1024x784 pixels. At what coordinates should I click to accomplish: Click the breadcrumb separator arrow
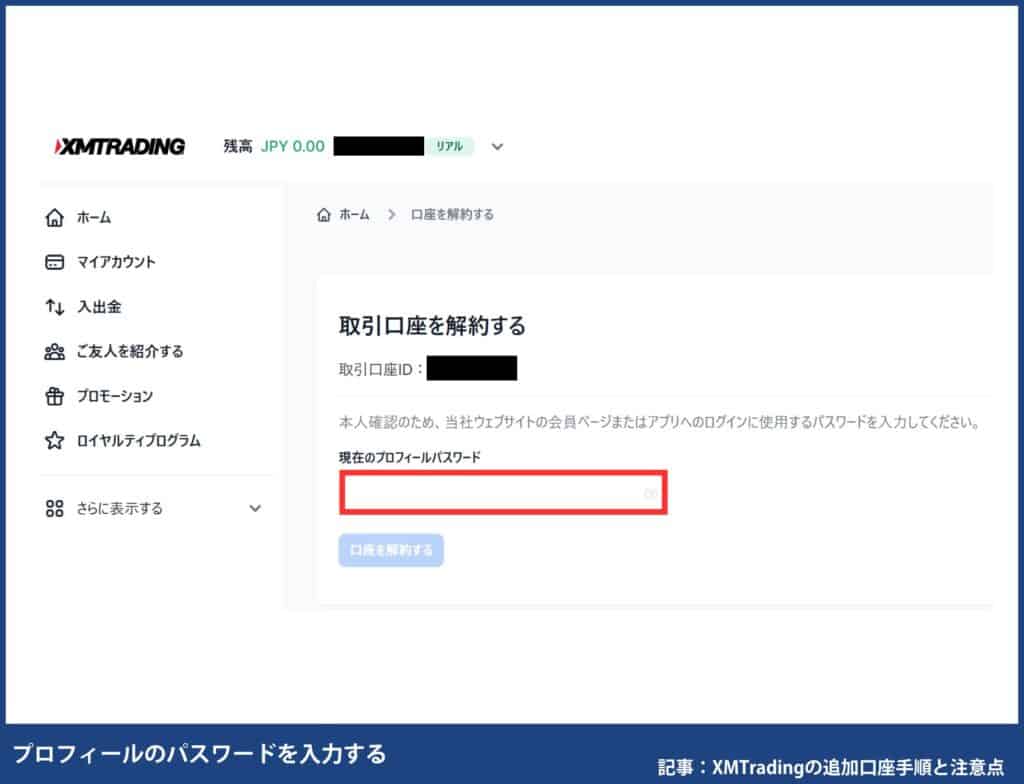(x=391, y=215)
